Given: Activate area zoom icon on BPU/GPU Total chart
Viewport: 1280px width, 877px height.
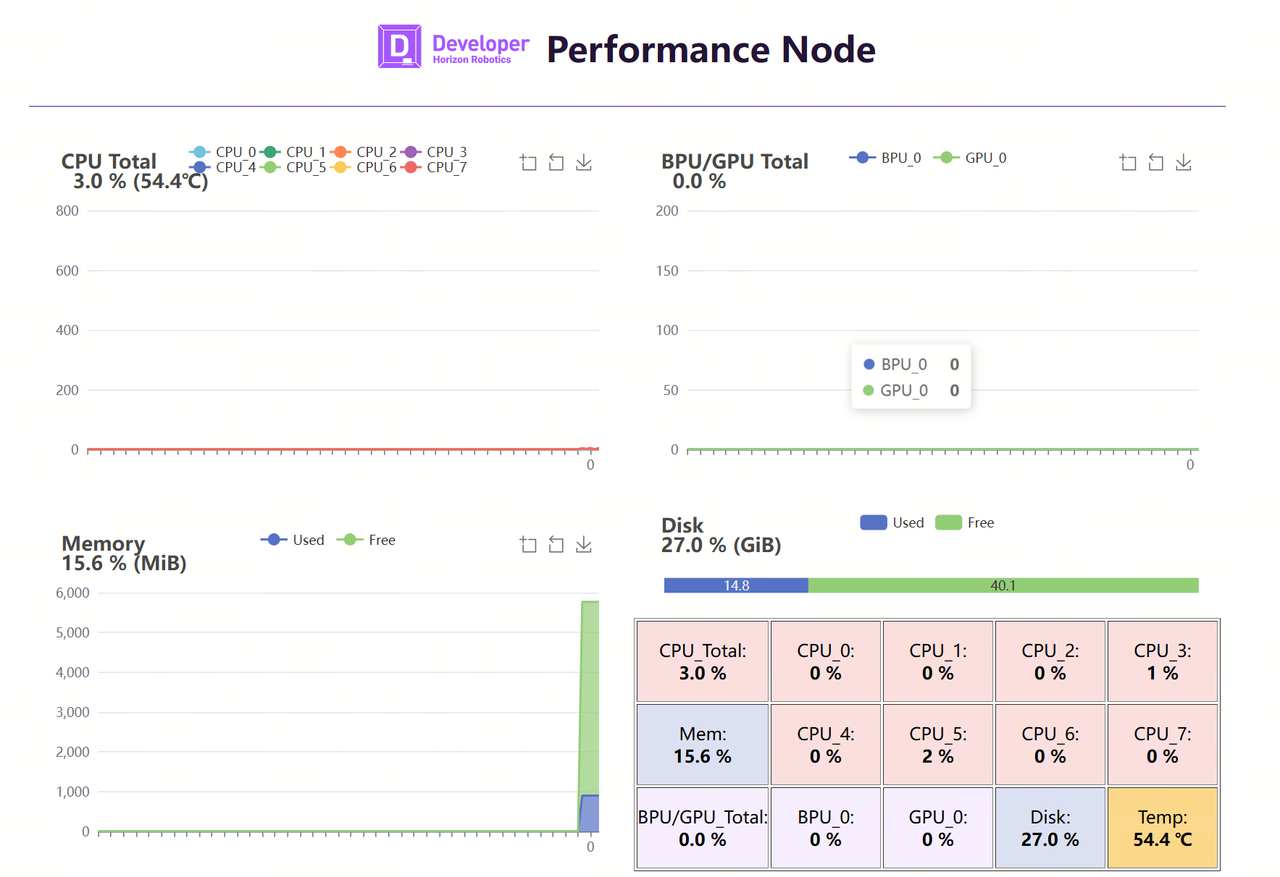Looking at the screenshot, I should (x=1129, y=162).
